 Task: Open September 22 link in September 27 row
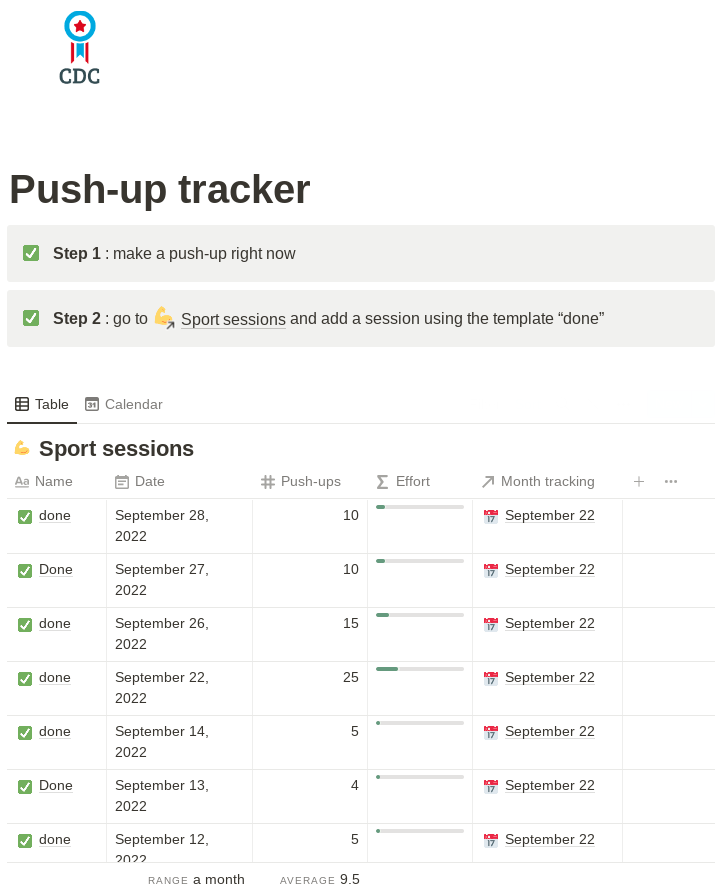pyautogui.click(x=549, y=569)
